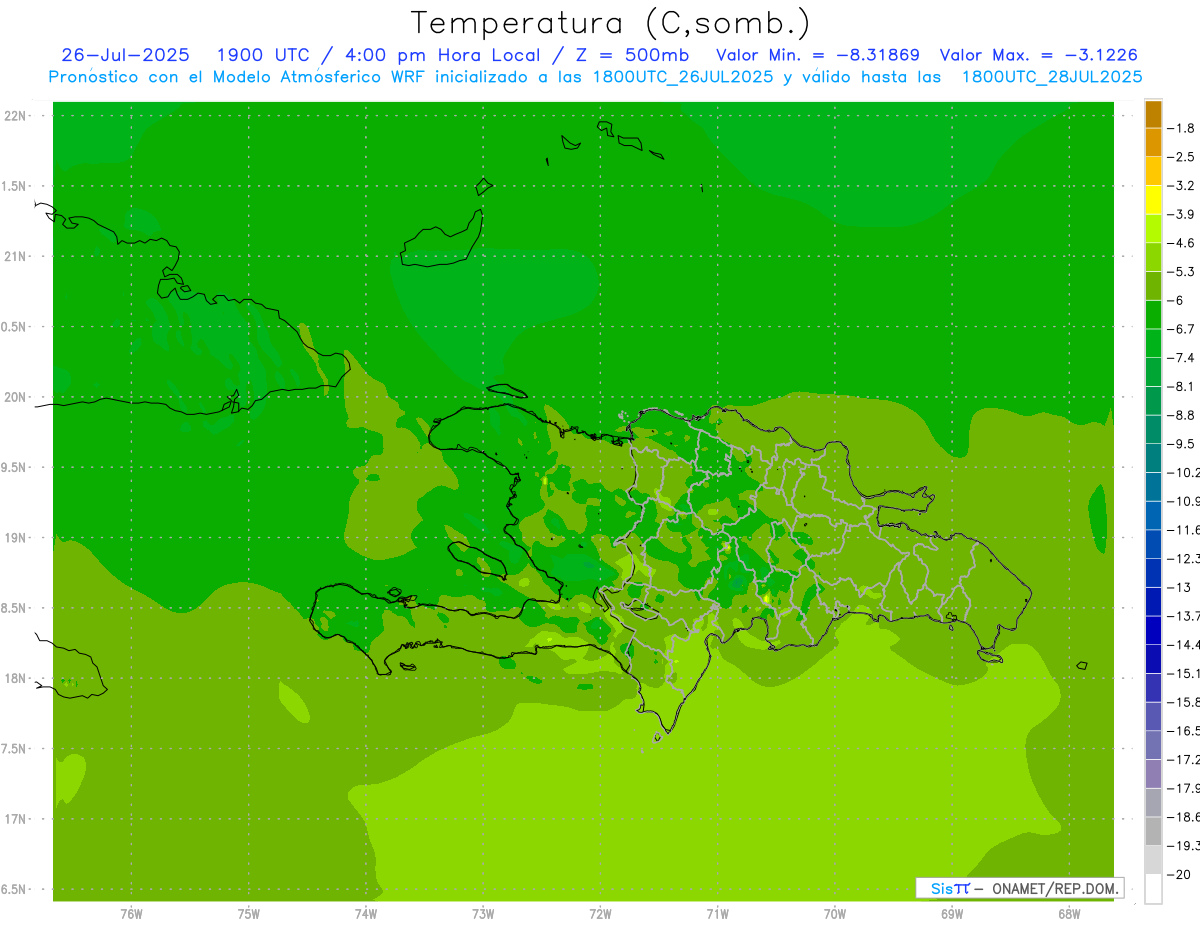This screenshot has width=1200, height=927.
Task: Click the '20N' latitude axis label
Action: [x=15, y=397]
